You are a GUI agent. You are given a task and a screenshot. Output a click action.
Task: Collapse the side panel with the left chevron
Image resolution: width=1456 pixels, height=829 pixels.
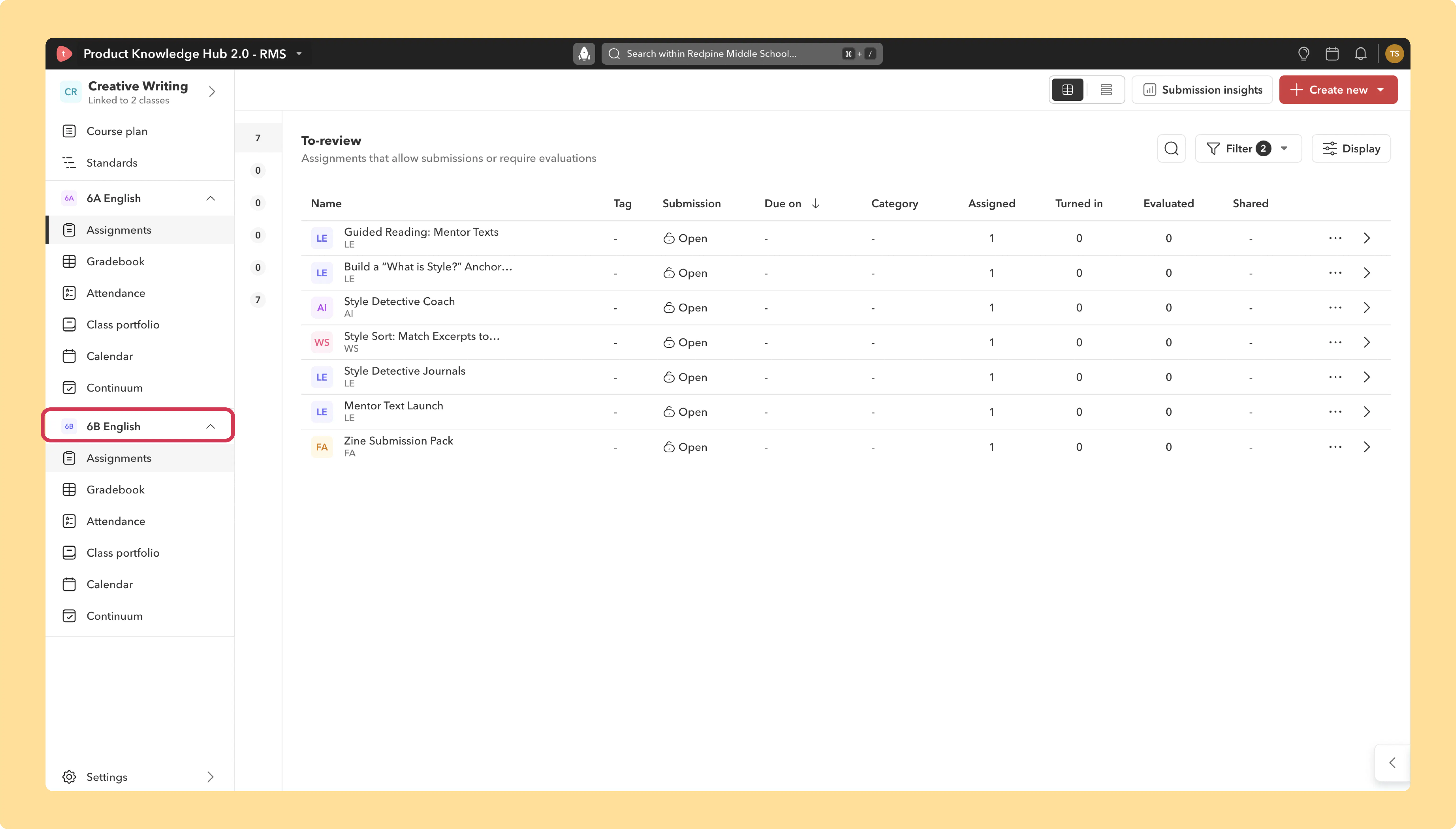(1392, 762)
